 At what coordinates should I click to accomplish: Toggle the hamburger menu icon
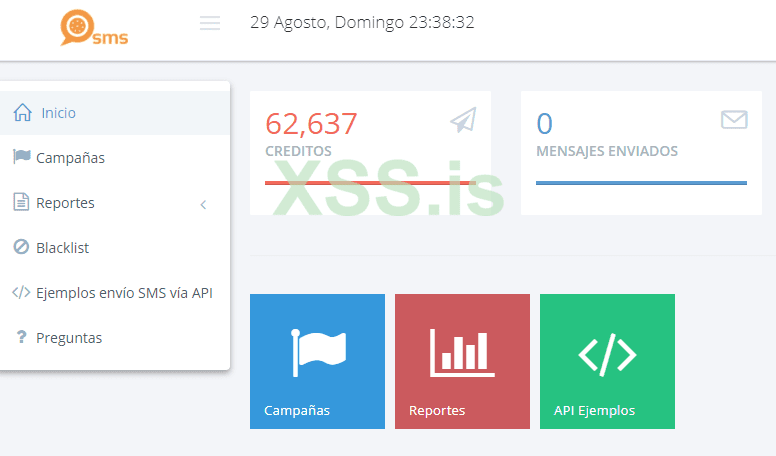click(x=210, y=23)
